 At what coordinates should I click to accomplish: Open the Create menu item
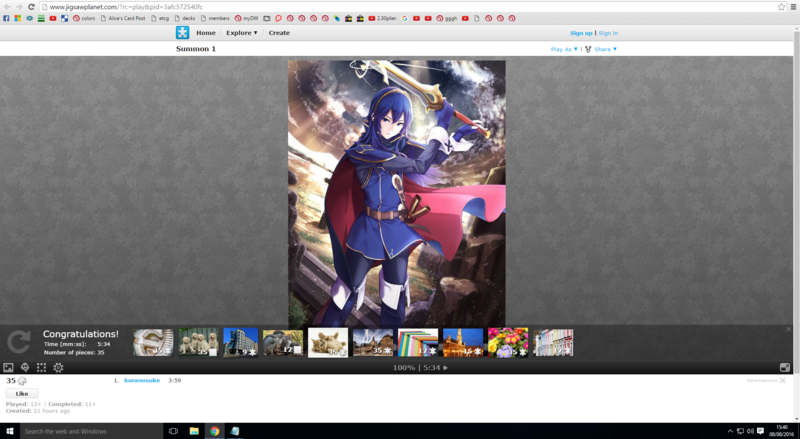[x=279, y=33]
